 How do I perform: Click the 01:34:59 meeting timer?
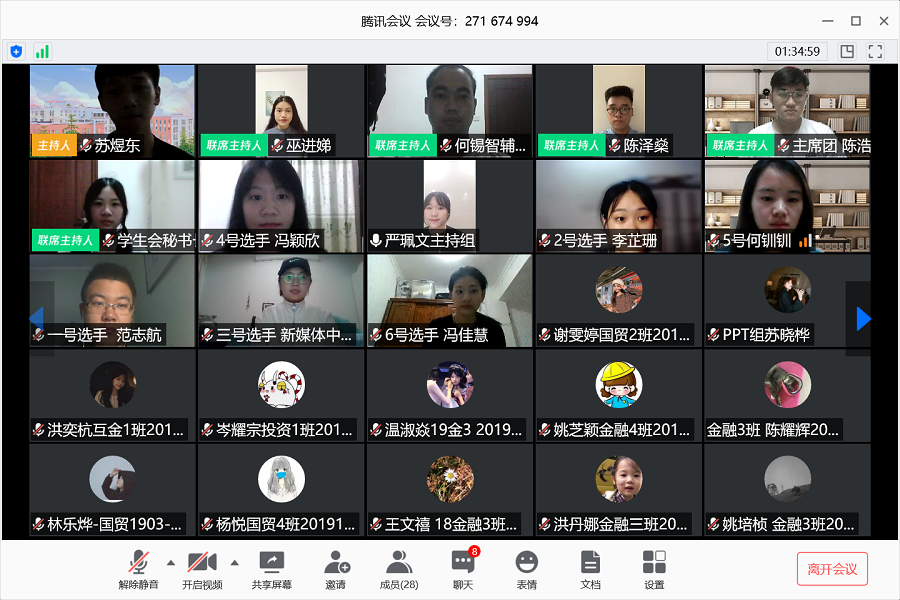pyautogui.click(x=797, y=51)
